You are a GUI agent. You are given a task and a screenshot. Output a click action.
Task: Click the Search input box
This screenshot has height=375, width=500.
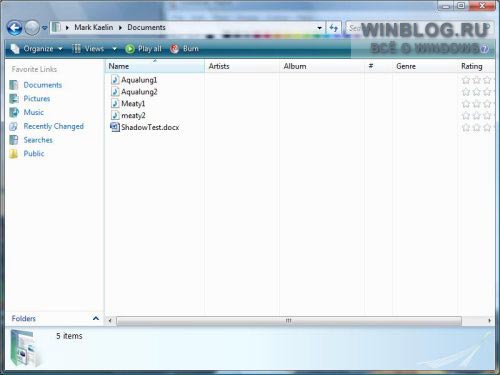[x=418, y=28]
